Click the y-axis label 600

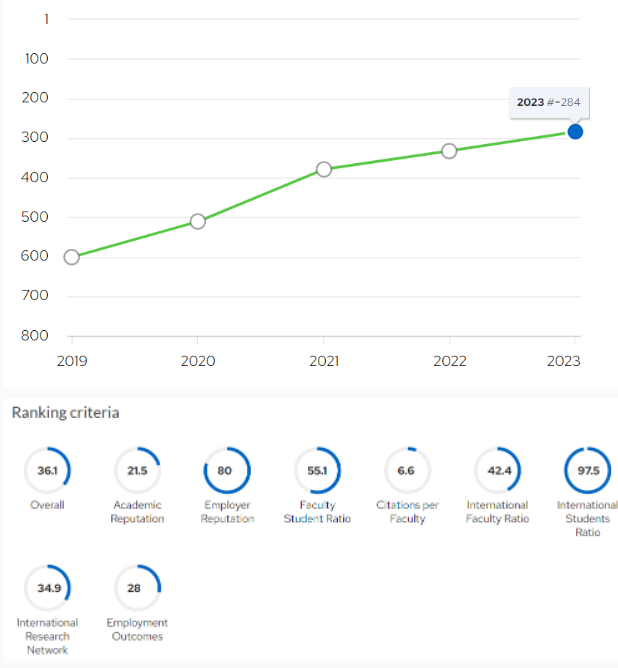35,256
